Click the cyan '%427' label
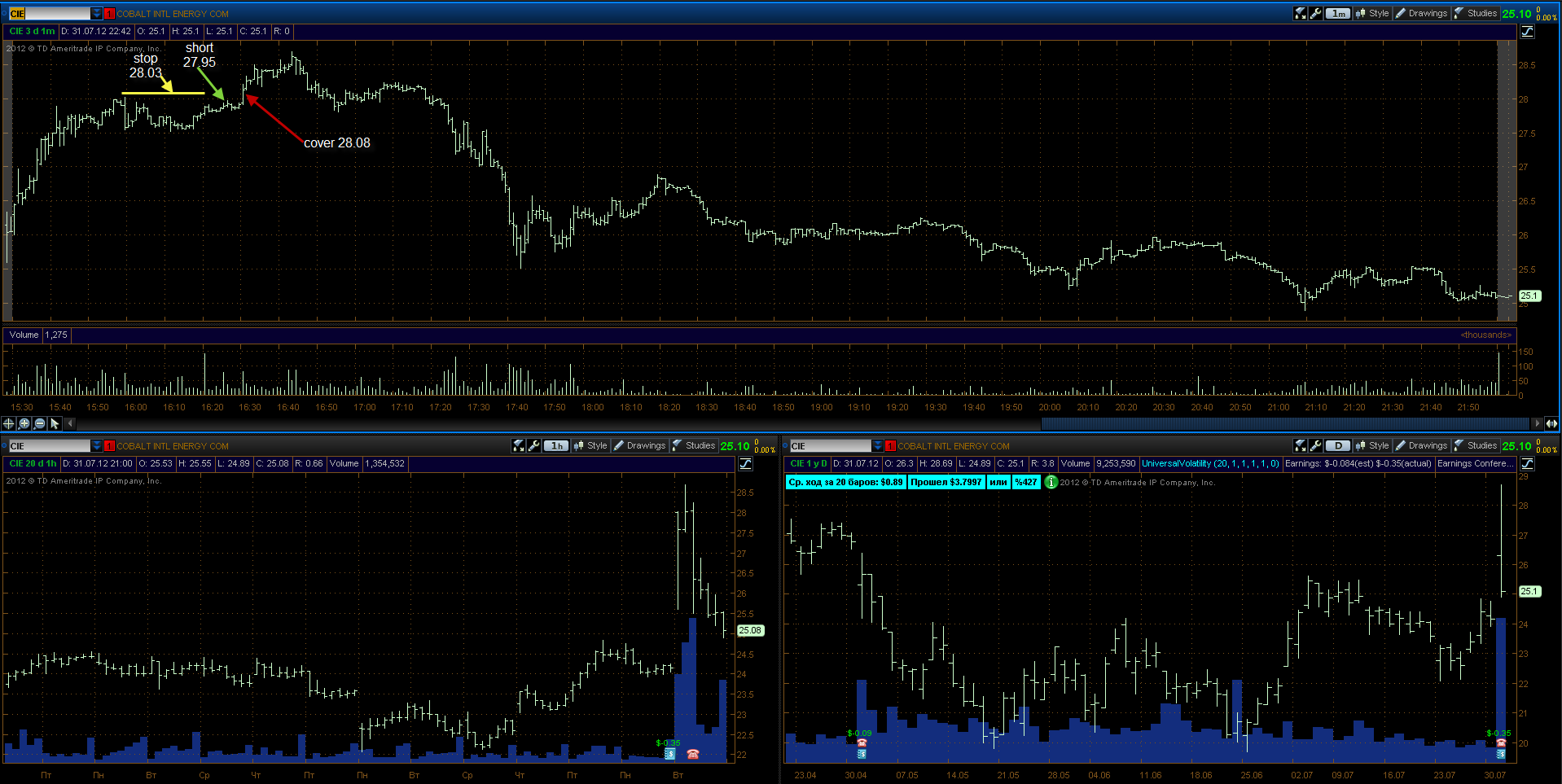 (x=1026, y=482)
